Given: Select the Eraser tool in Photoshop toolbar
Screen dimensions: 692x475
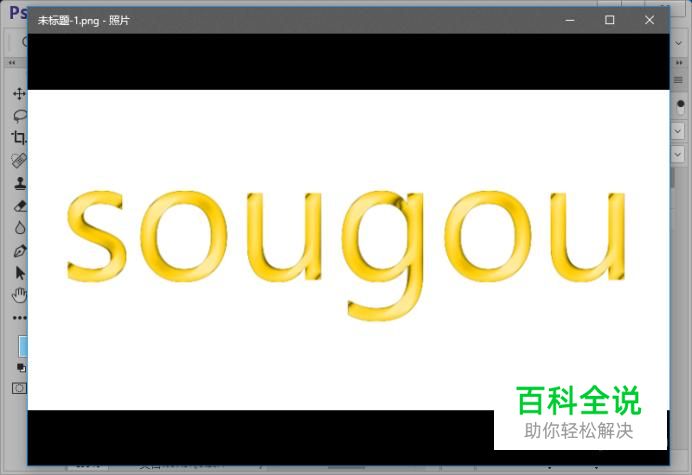Looking at the screenshot, I should pyautogui.click(x=20, y=206).
